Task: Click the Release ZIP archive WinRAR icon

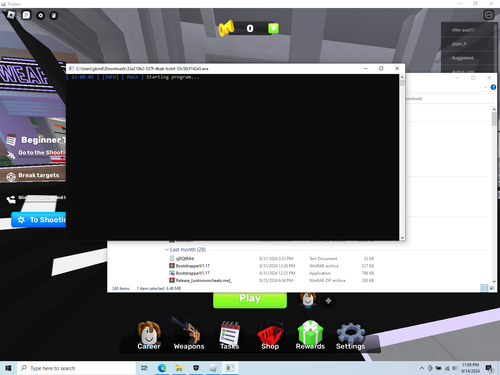Action: click(x=172, y=280)
